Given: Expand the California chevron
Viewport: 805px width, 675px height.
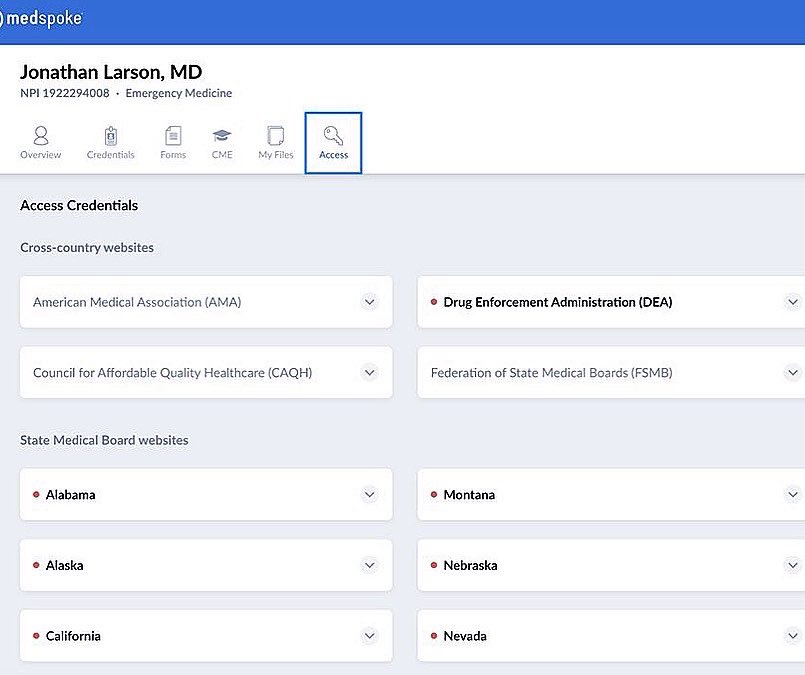Looking at the screenshot, I should tap(370, 636).
